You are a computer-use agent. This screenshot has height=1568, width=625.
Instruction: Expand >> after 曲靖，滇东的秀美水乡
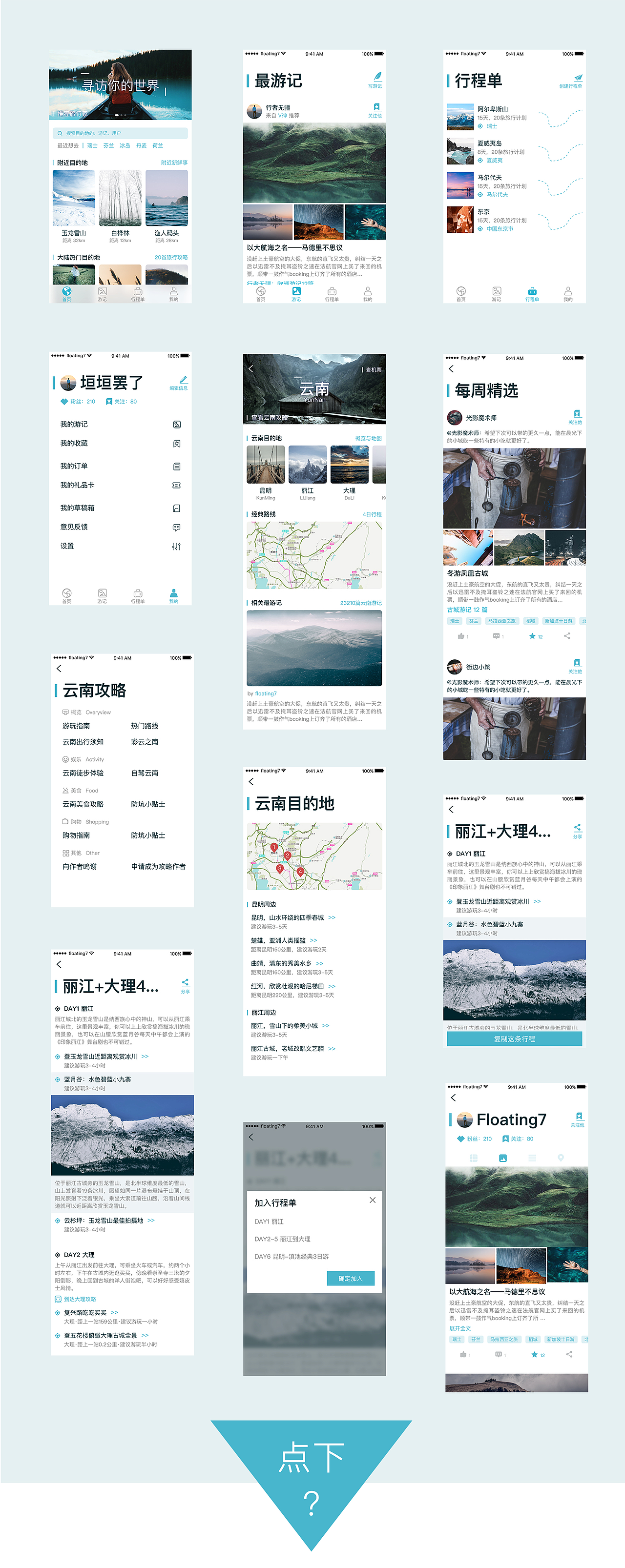pos(320,963)
